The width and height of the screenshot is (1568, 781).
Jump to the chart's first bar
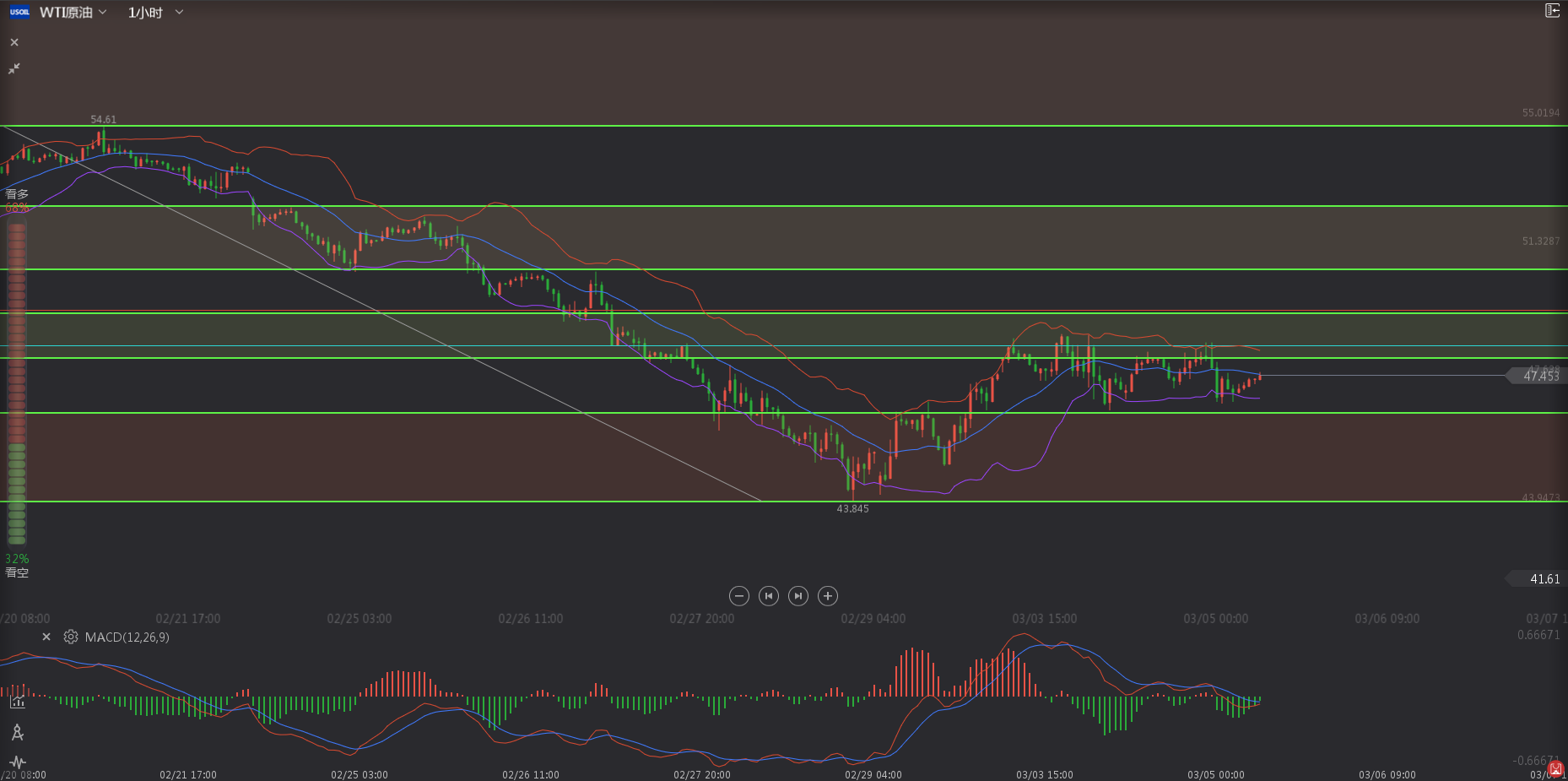click(x=768, y=596)
